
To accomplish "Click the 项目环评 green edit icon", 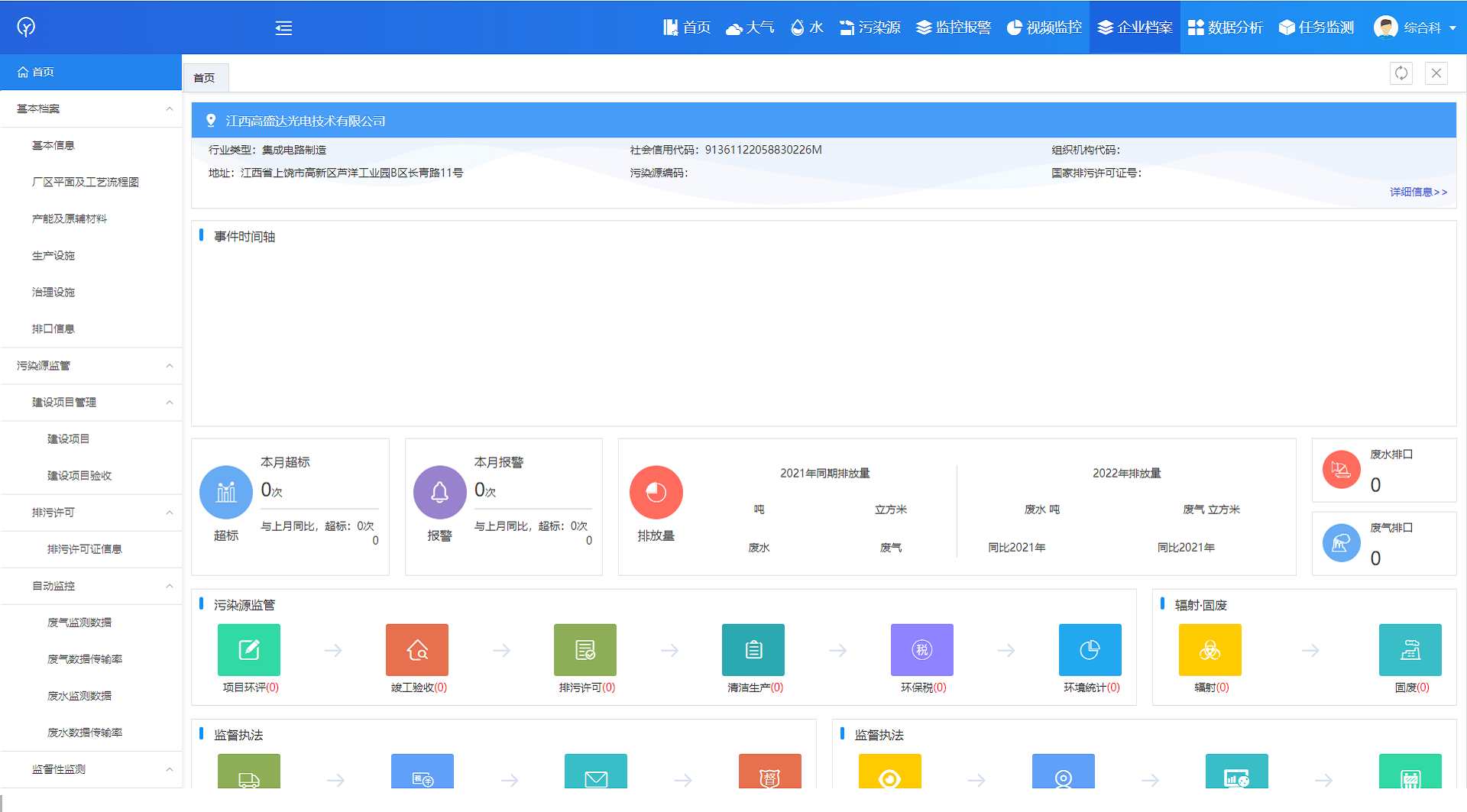I will [248, 650].
